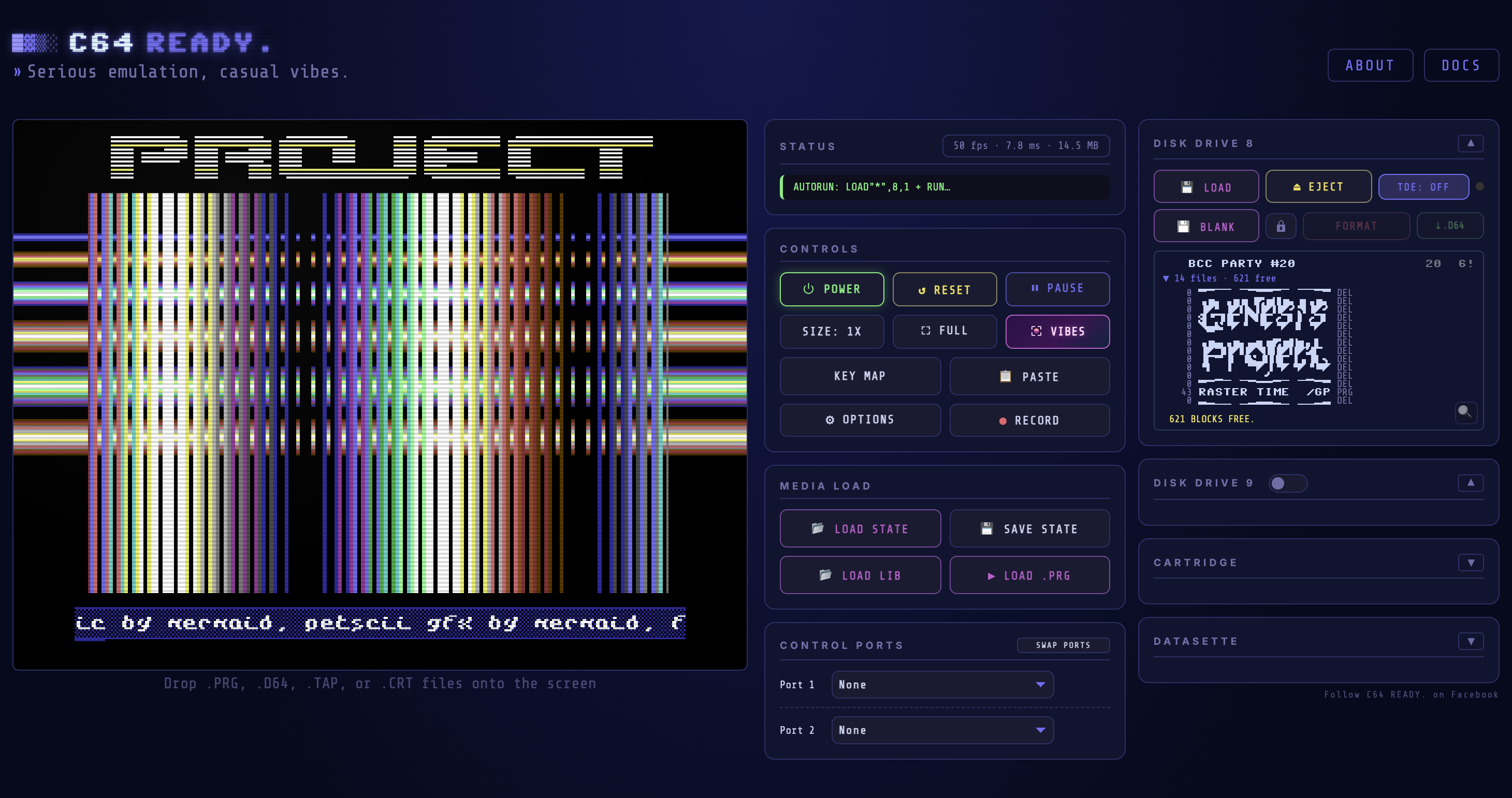Collapse the Disk Drive 9 panel

pos(1471,482)
